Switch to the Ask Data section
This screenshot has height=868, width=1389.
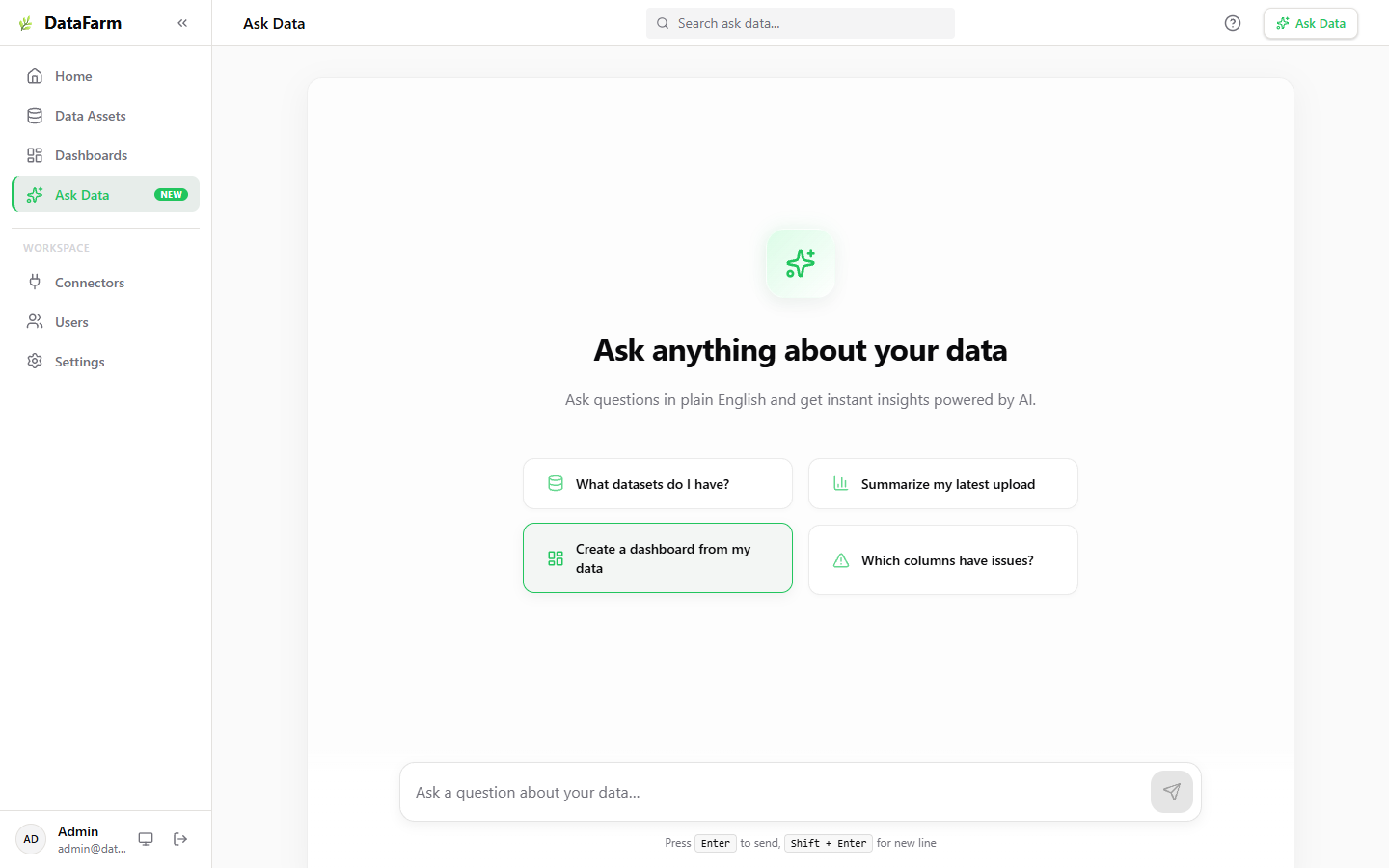click(83, 194)
